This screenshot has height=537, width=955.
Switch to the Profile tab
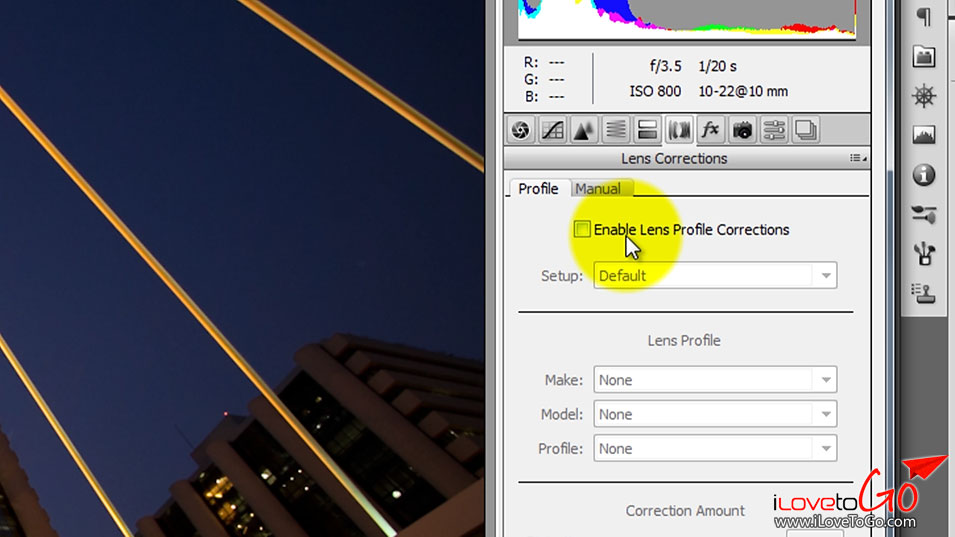[x=538, y=189]
